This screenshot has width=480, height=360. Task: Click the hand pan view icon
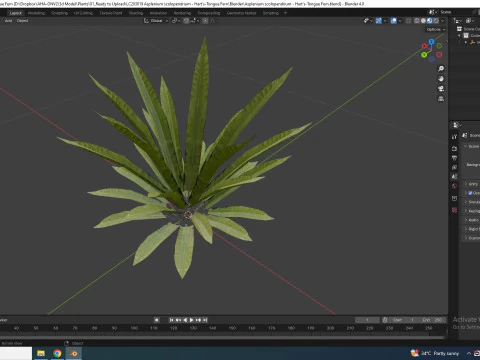click(441, 79)
